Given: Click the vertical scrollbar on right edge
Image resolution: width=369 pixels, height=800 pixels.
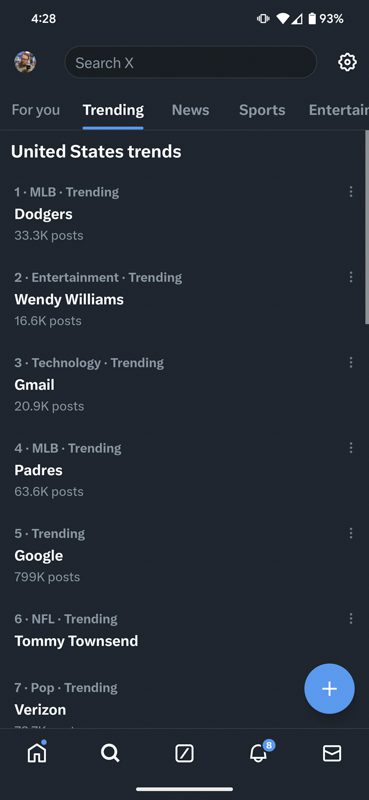Looking at the screenshot, I should [x=366, y=227].
